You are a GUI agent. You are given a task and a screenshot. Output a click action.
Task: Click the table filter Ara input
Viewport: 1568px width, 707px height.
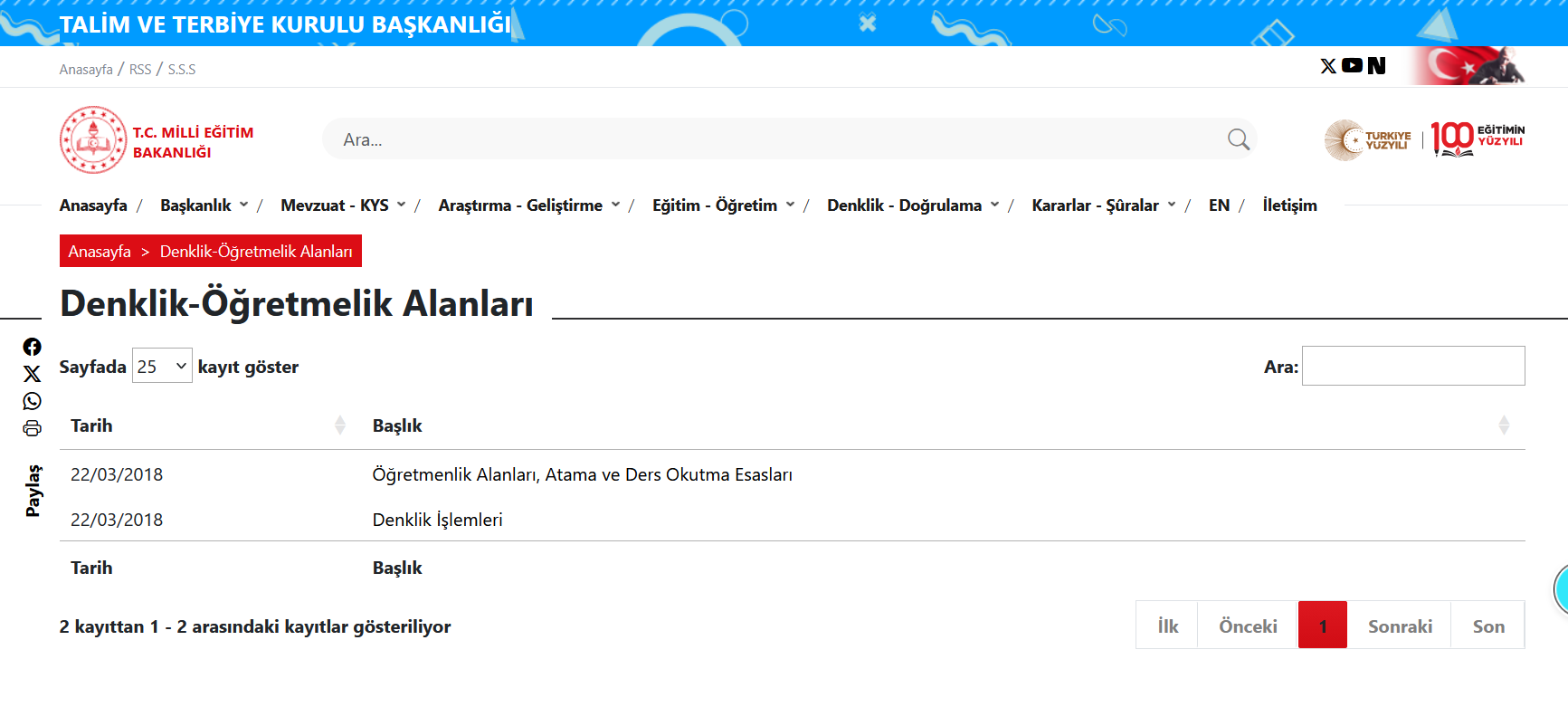point(1412,366)
